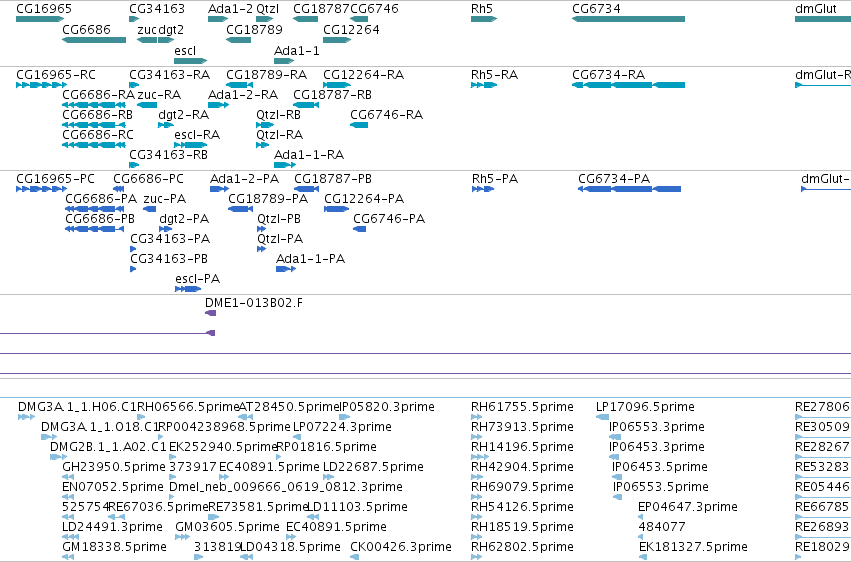Screen dimensions: 851x562
Task: Click EST label RH54126.5prime
Action: pos(522,507)
